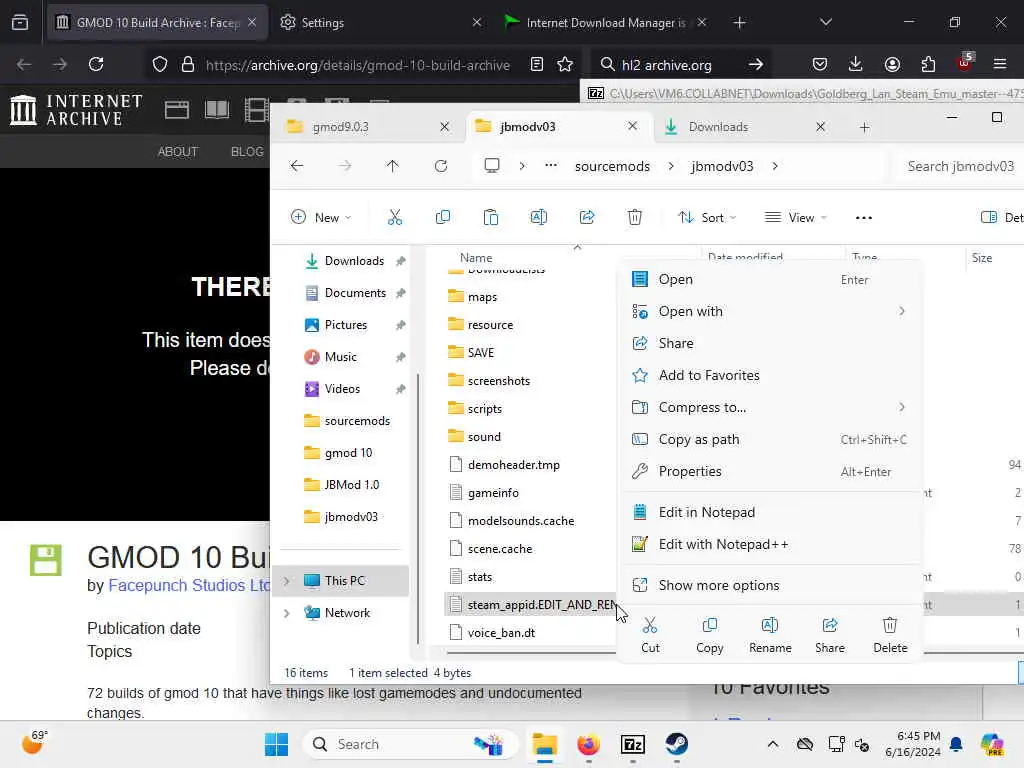
Task: Open the Sort dropdown in Explorer
Action: (x=707, y=217)
